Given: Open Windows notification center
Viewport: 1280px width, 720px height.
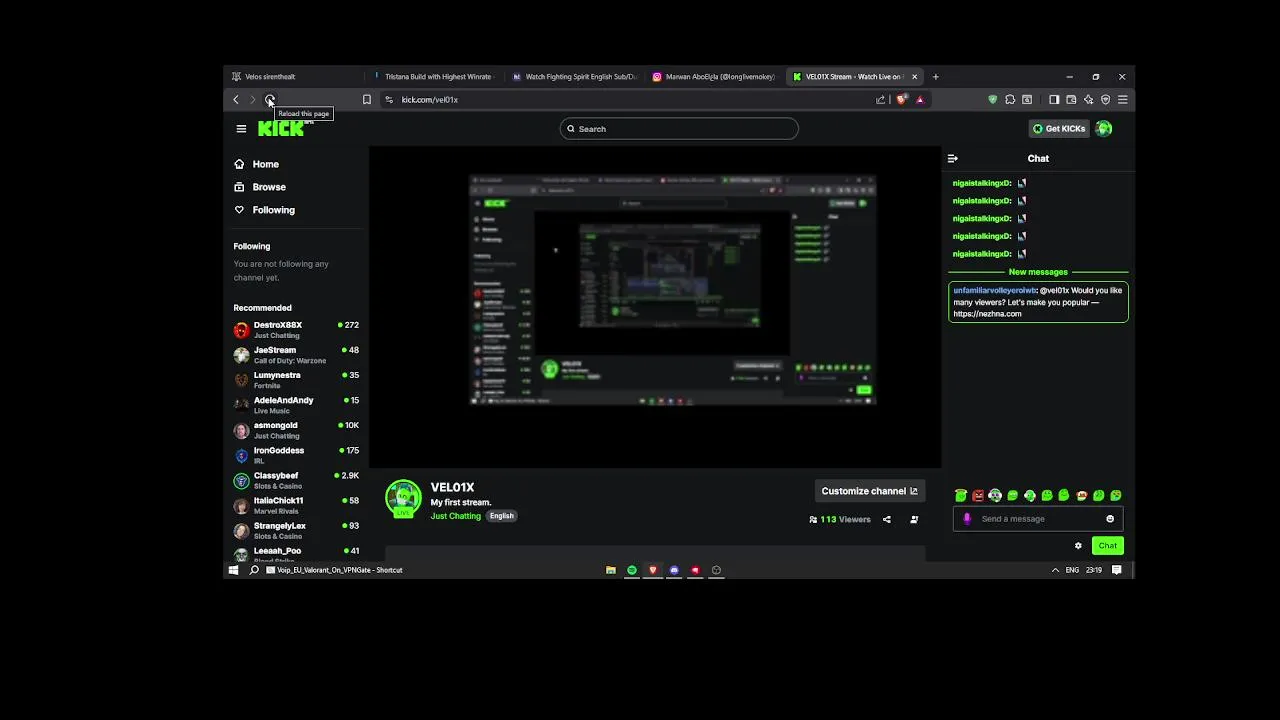Looking at the screenshot, I should click(x=1117, y=570).
